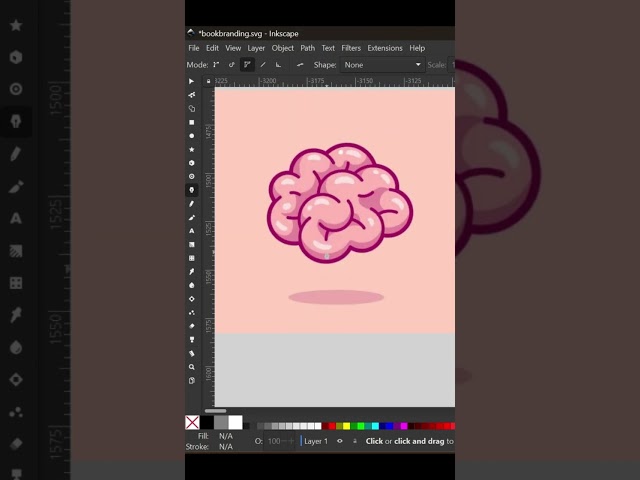Viewport: 640px width, 480px height.
Task: Select the Spray tool
Action: tap(191, 313)
